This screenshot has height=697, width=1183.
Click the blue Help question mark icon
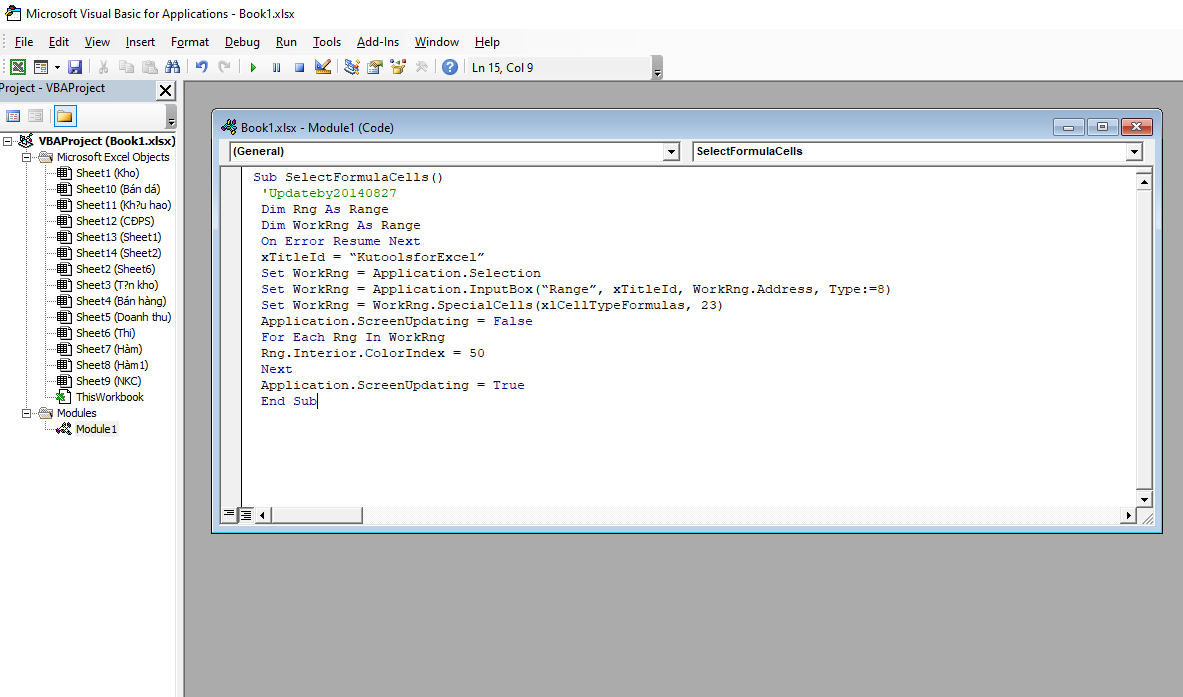tap(450, 67)
